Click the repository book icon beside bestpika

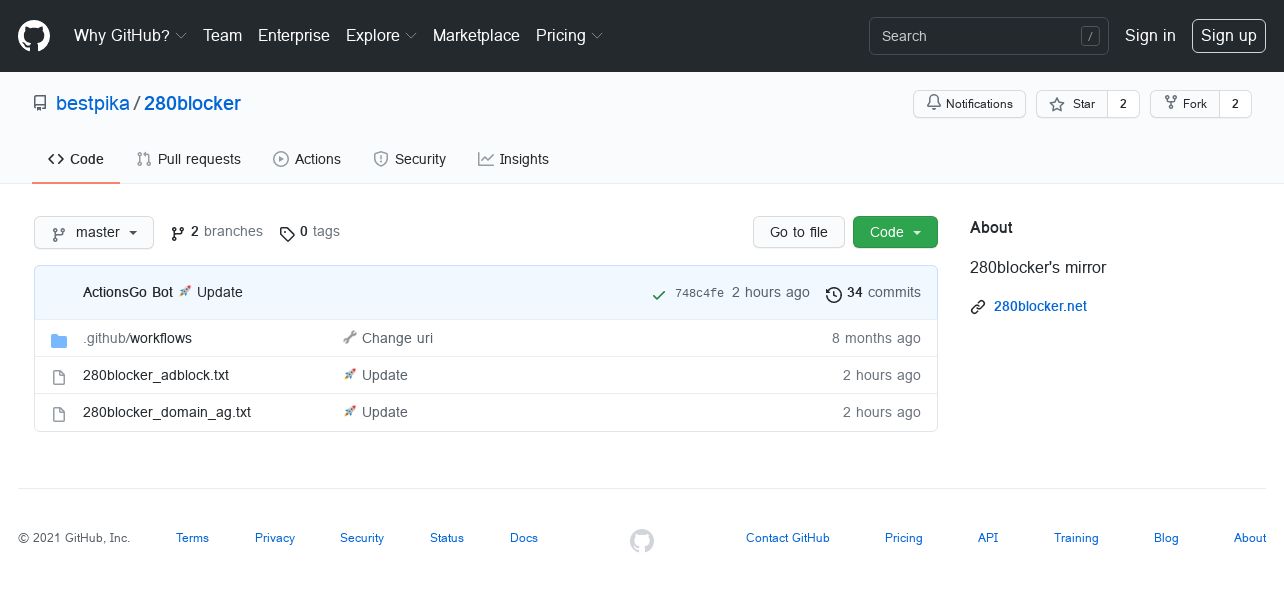click(x=40, y=103)
